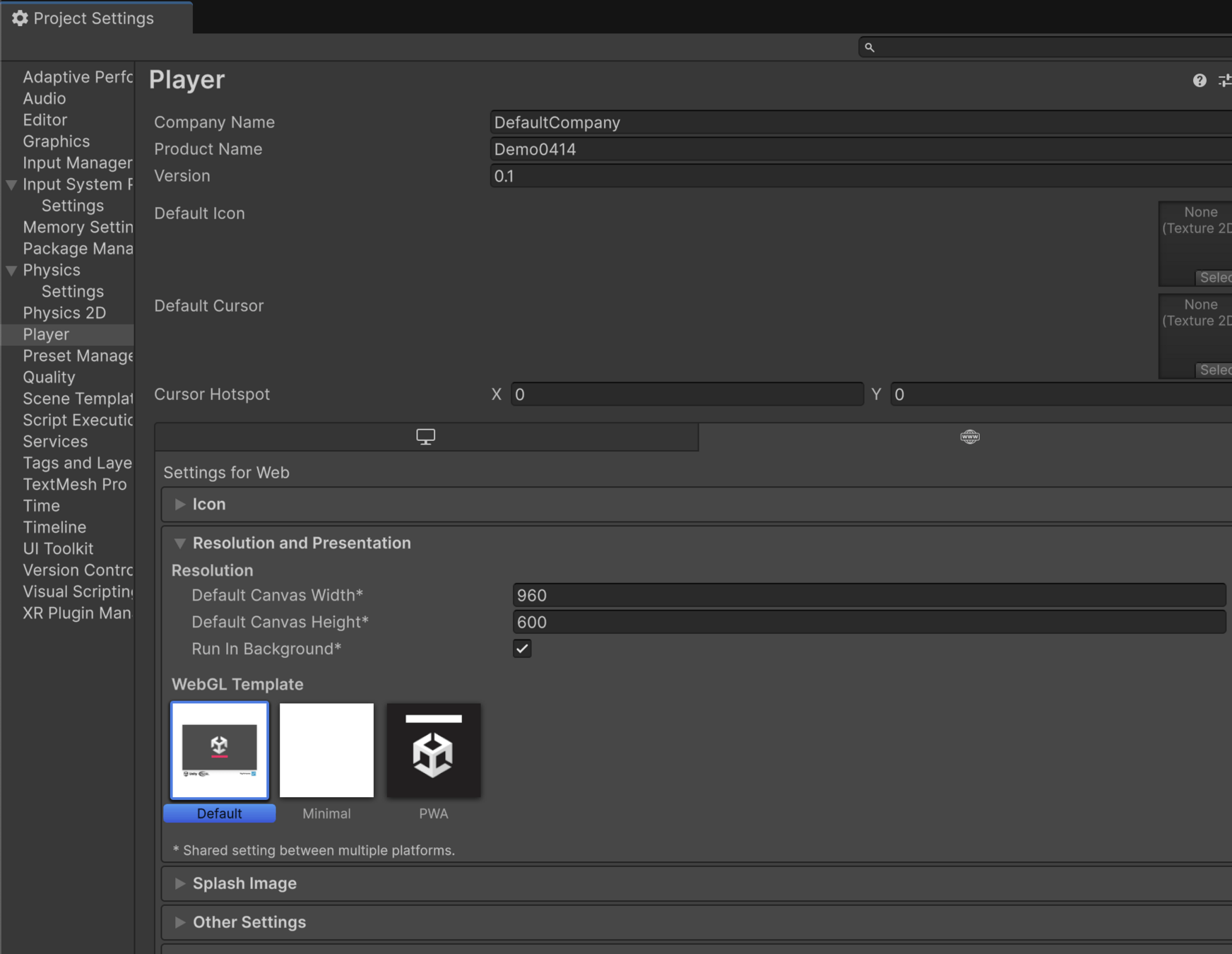The image size is (1232, 954).
Task: Open Script Execution Order settings
Action: (78, 420)
